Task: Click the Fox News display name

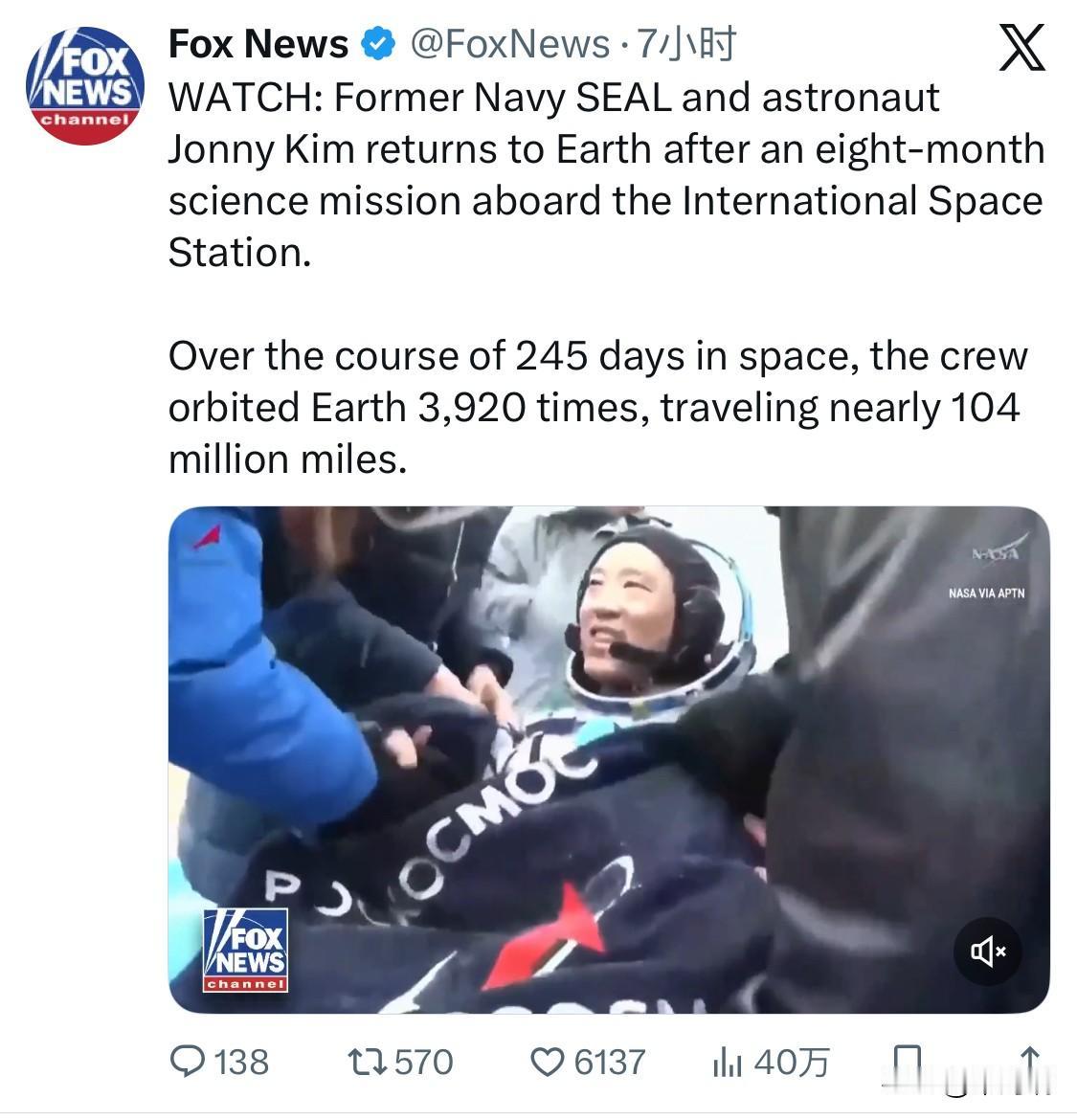Action: [x=258, y=45]
